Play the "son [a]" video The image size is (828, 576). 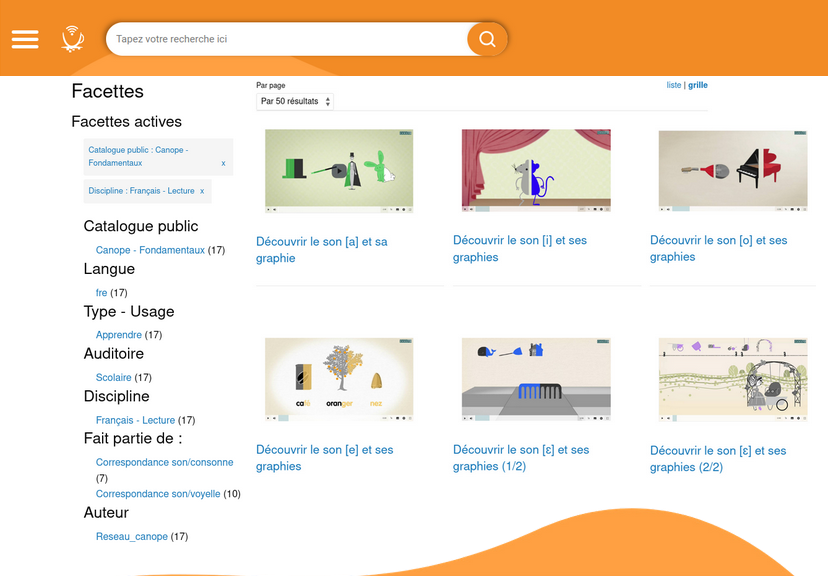click(x=268, y=209)
